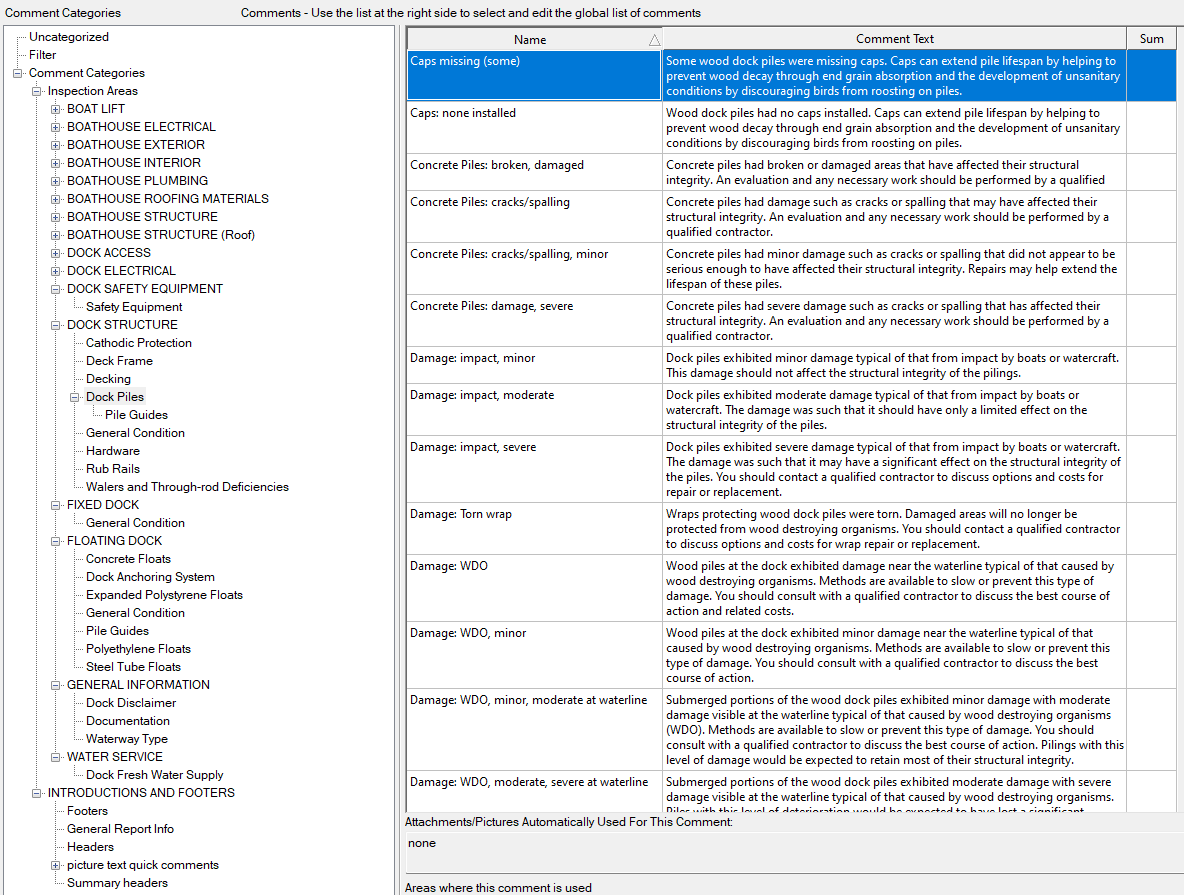Expand the DOCK ELECTRICAL node
Screen dimensions: 1184x895
click(55, 271)
